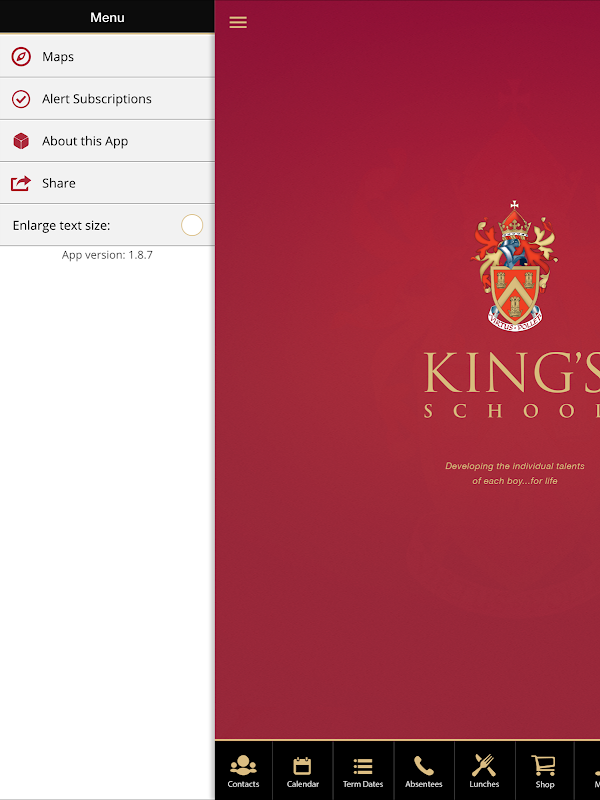This screenshot has height=800, width=600.
Task: Click the App version: 1.8.7 text
Action: pos(107,255)
